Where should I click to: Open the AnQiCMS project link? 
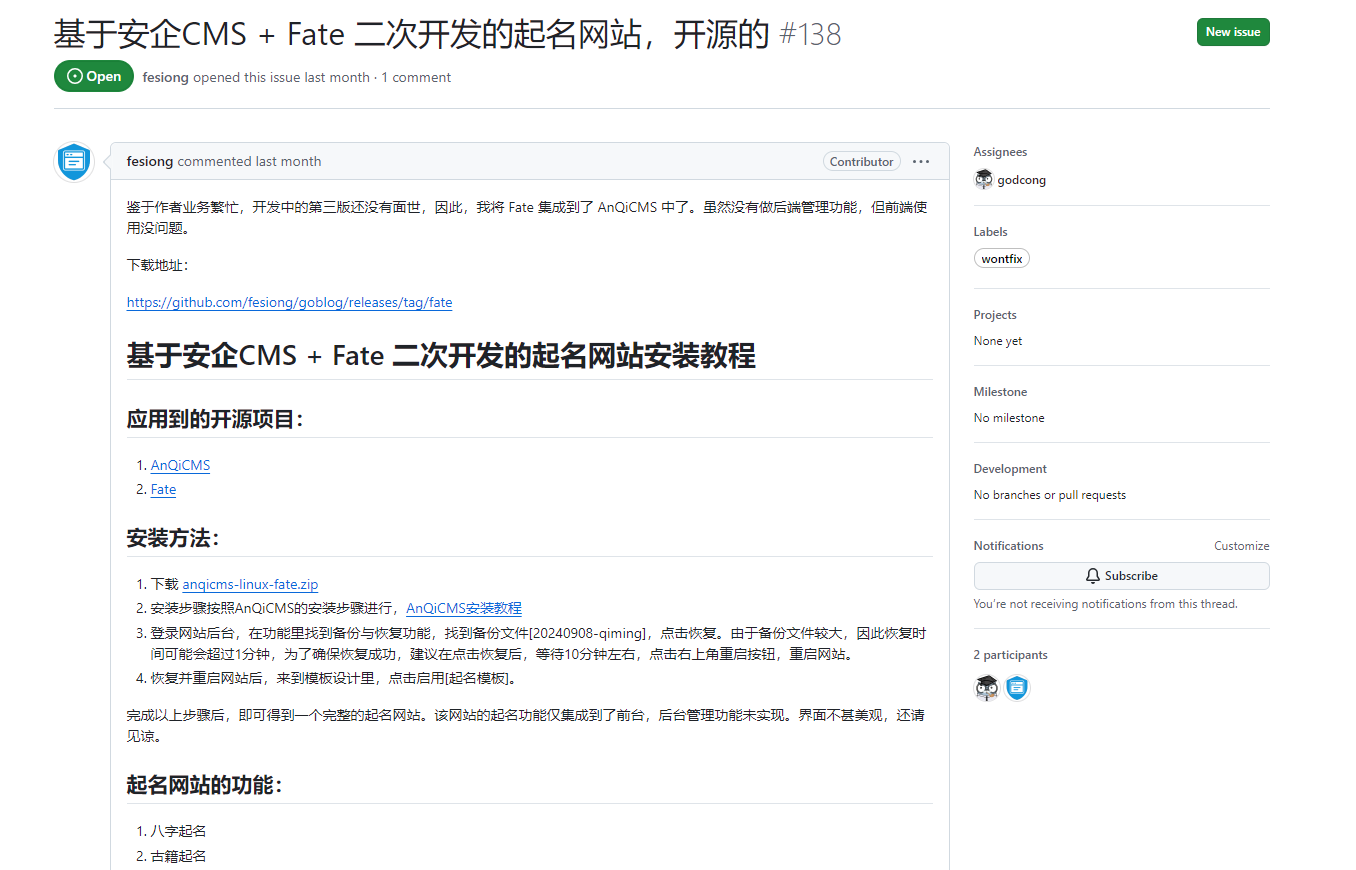tap(181, 465)
